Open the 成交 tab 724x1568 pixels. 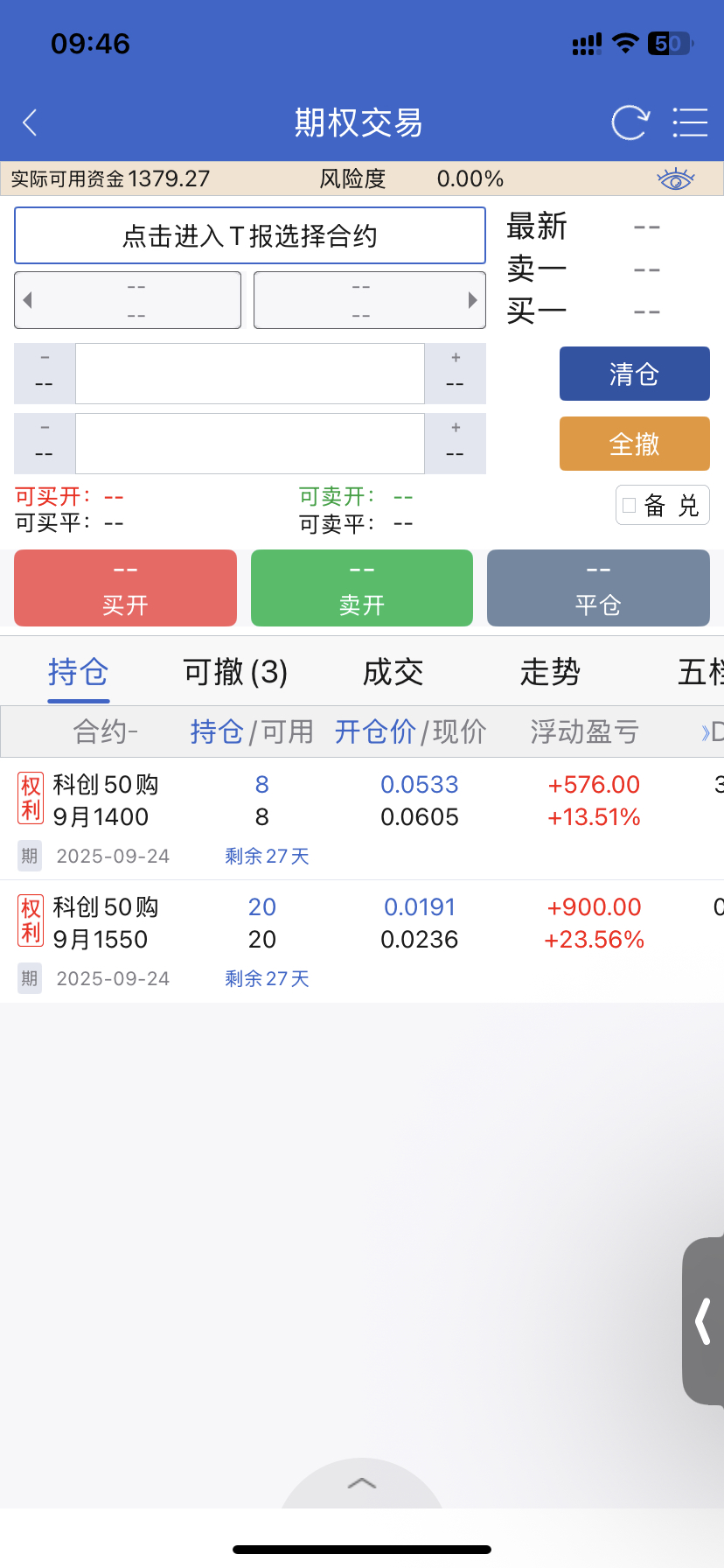coord(393,672)
